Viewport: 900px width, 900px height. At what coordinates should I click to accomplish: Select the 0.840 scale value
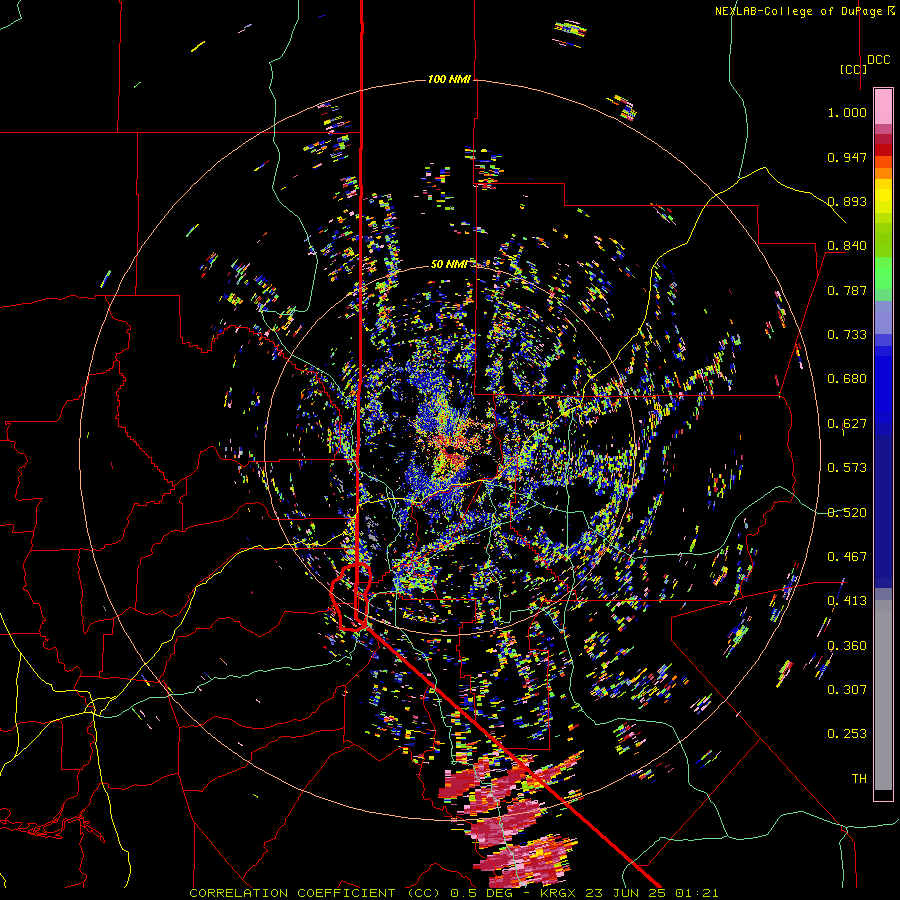(847, 246)
